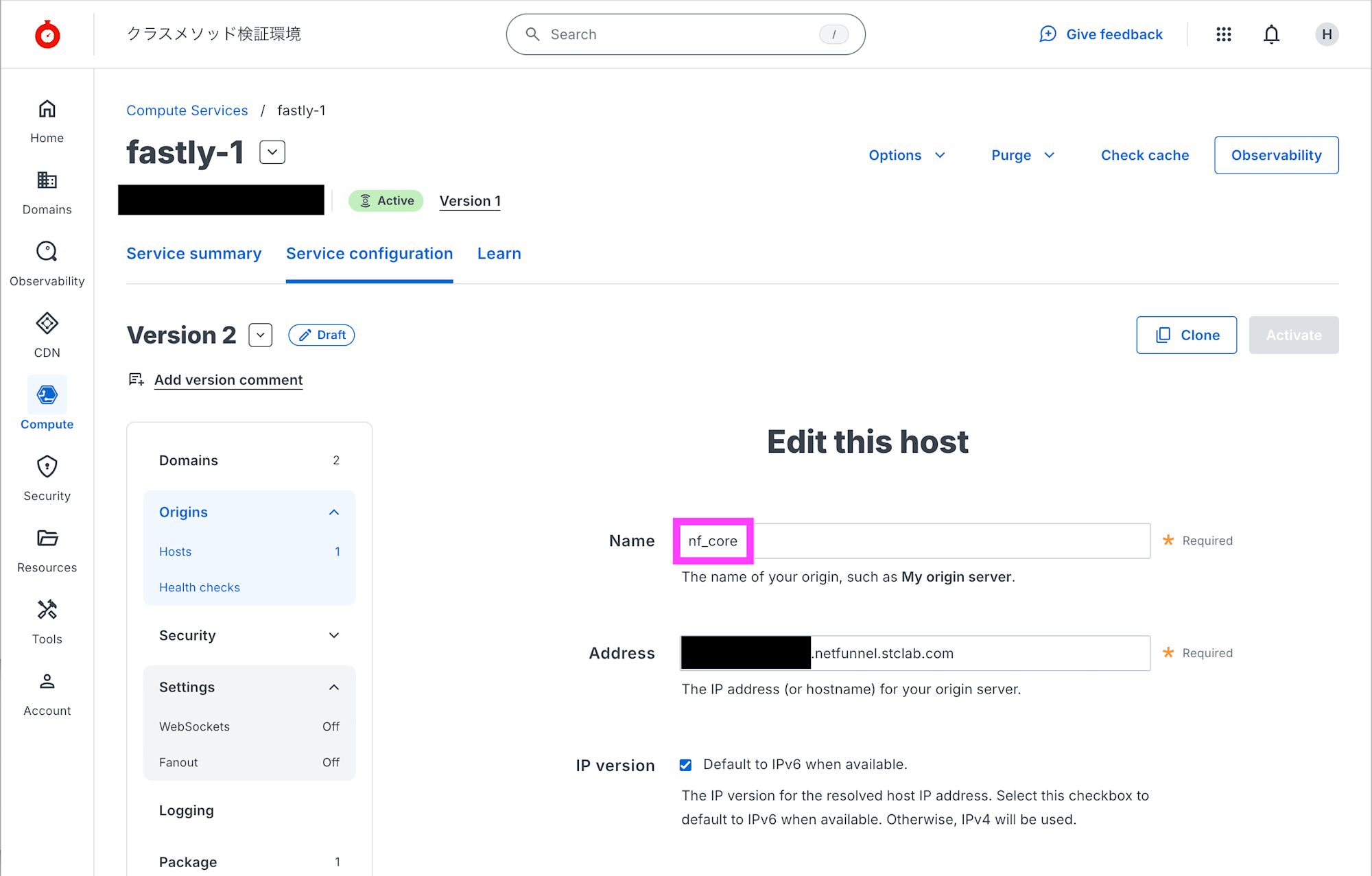Open the apps grid icon

pos(1223,34)
